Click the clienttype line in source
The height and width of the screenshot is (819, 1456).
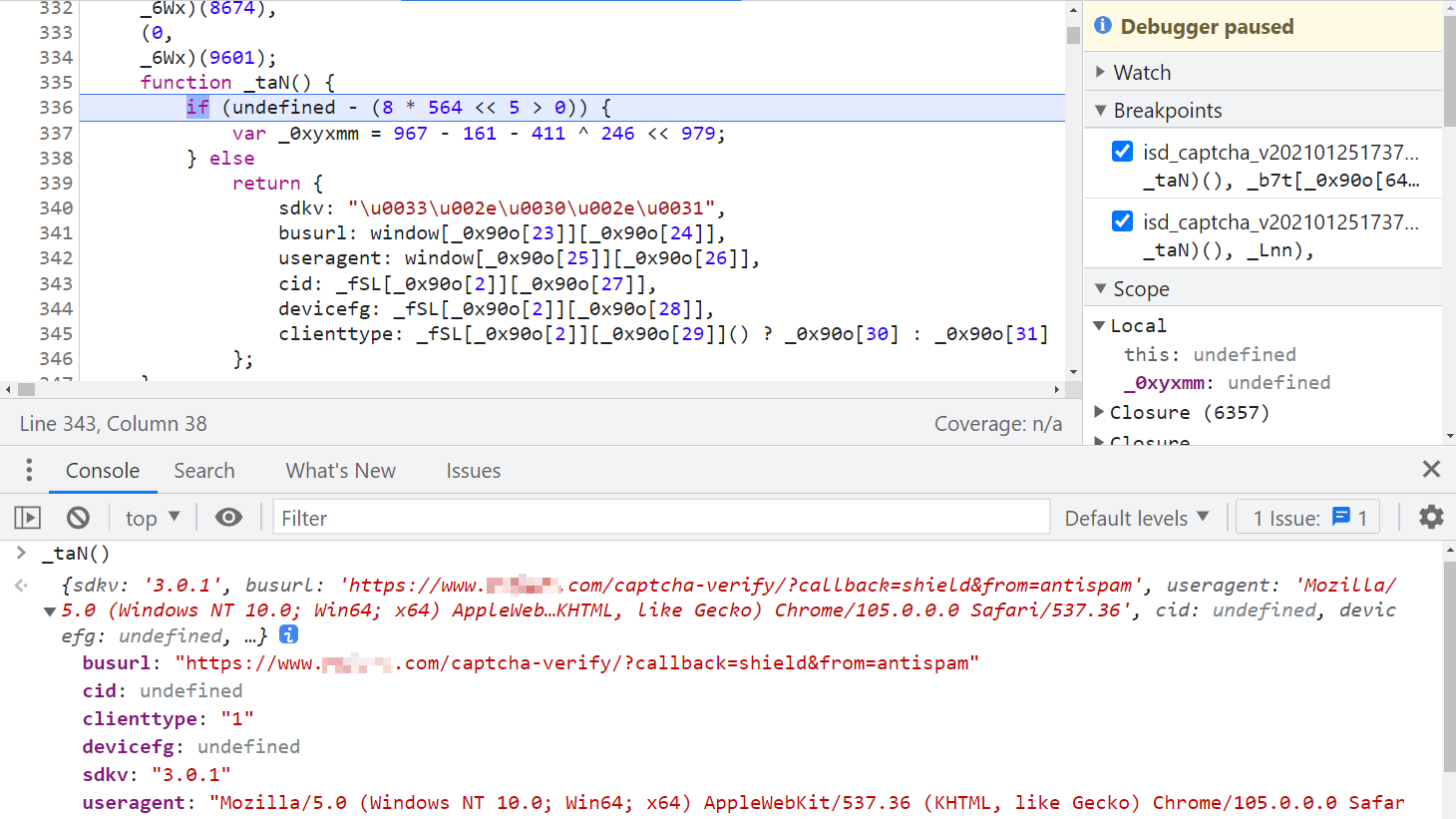pos(663,333)
